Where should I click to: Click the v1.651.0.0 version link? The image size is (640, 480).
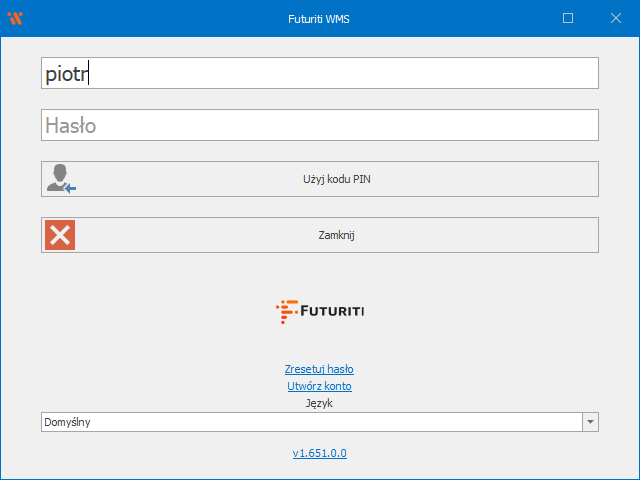pos(319,453)
